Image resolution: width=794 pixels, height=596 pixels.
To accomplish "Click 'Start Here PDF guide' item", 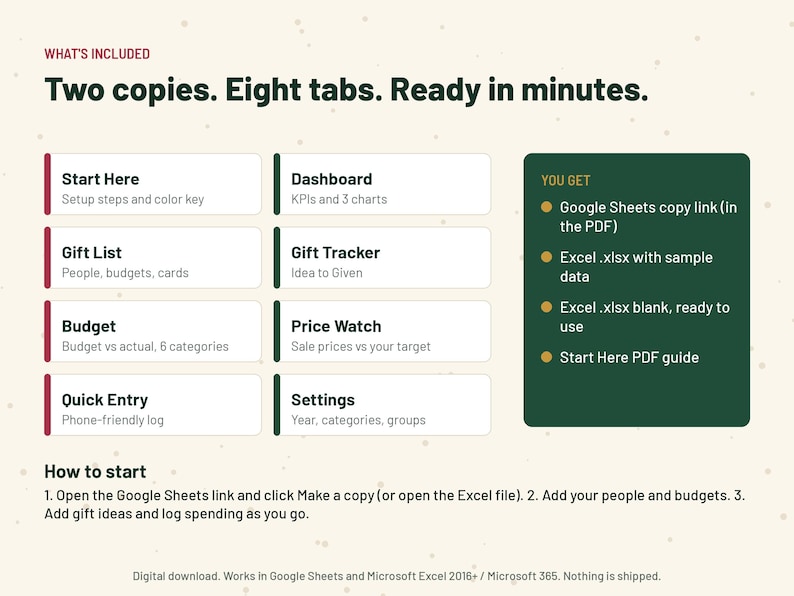I will click(629, 357).
